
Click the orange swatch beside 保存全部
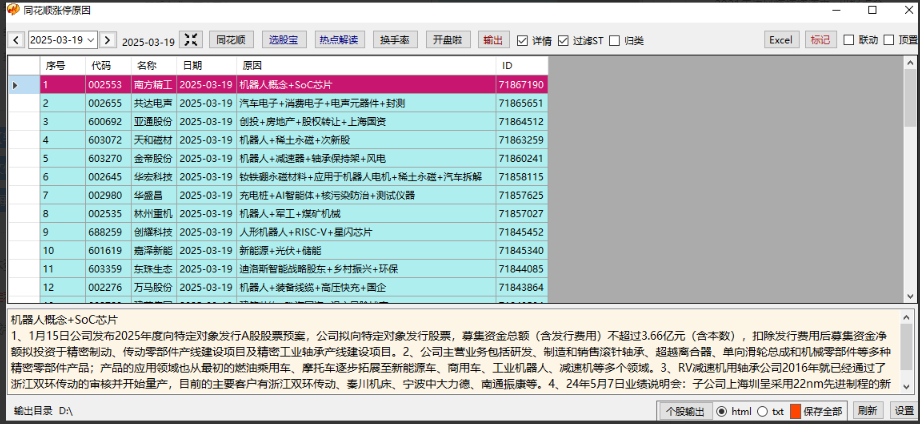tap(796, 411)
